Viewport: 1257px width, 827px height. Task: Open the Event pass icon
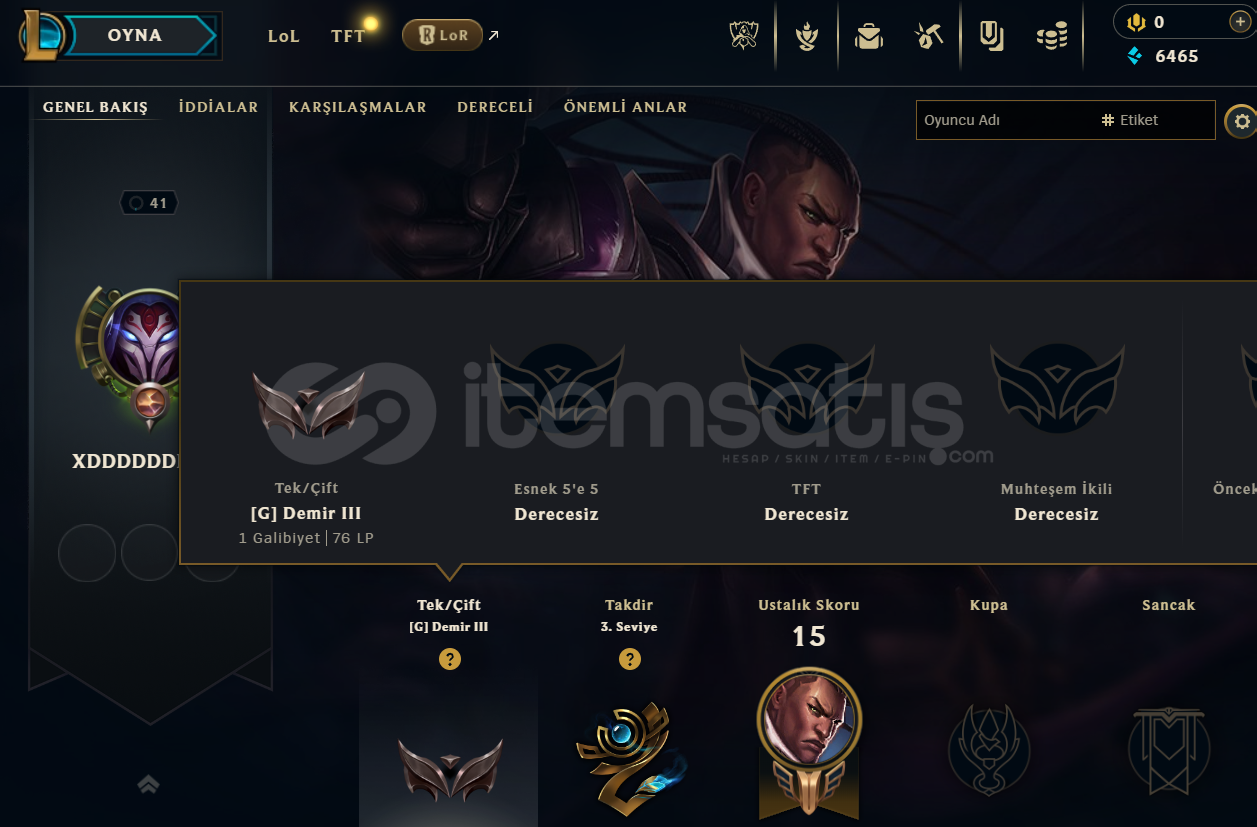(991, 37)
